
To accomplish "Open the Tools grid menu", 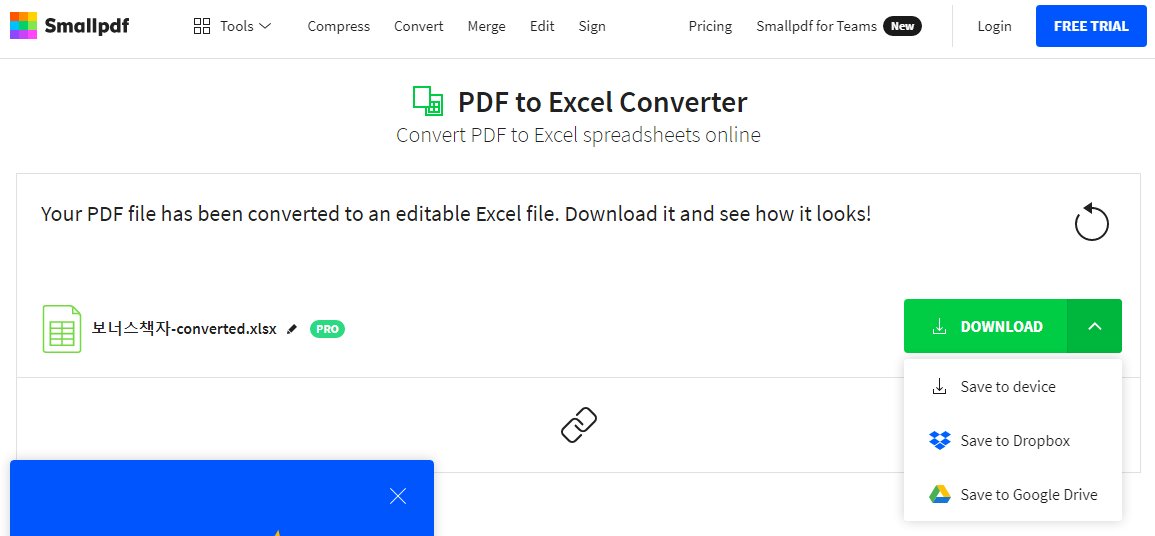I will point(232,27).
